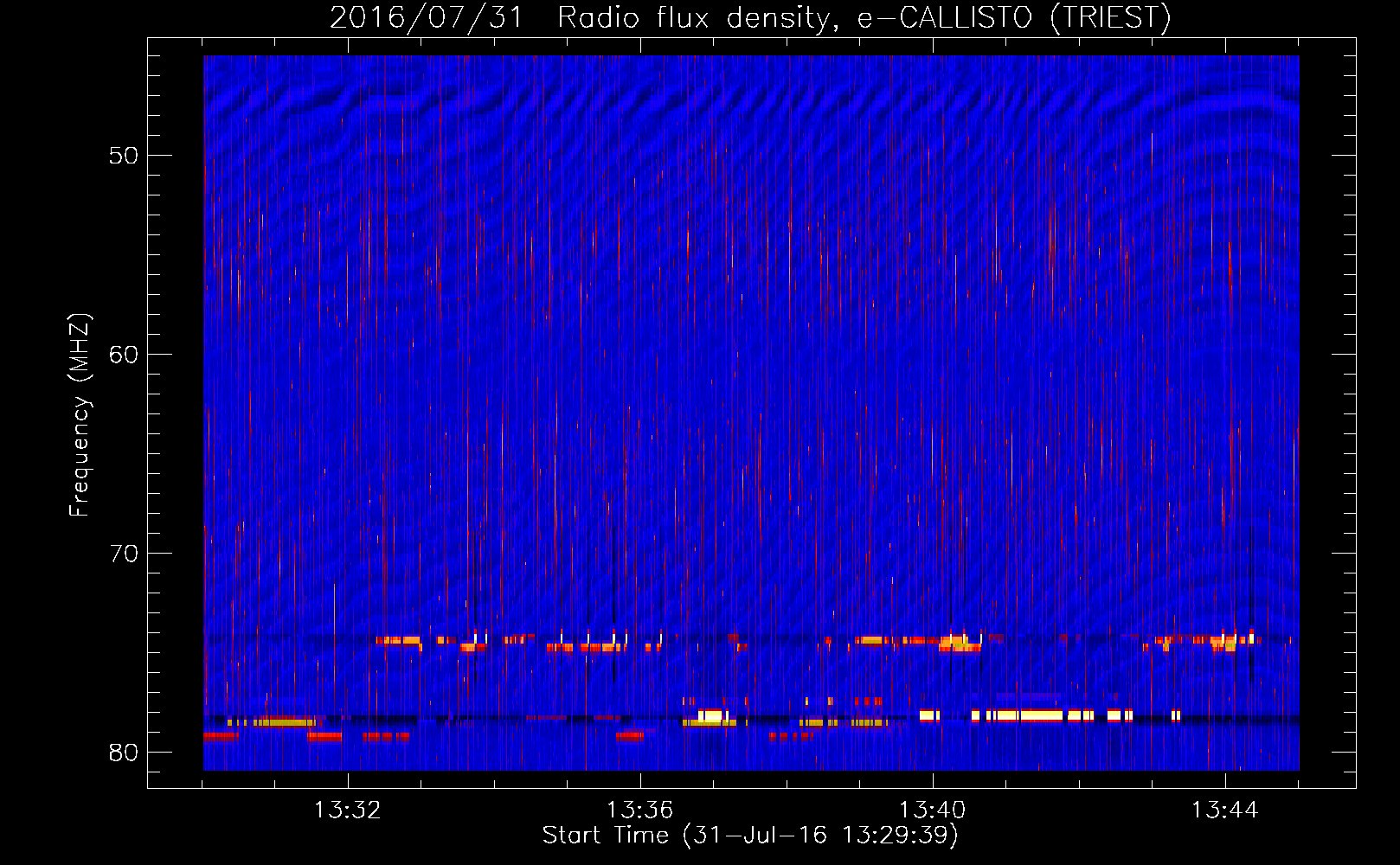Click the 13:44 time tick label
1400x865 pixels.
click(x=1224, y=811)
